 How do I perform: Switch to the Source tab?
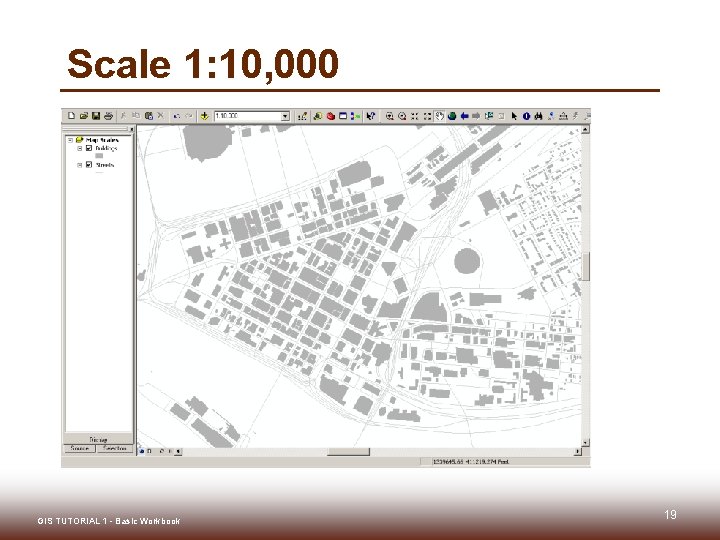coord(79,448)
